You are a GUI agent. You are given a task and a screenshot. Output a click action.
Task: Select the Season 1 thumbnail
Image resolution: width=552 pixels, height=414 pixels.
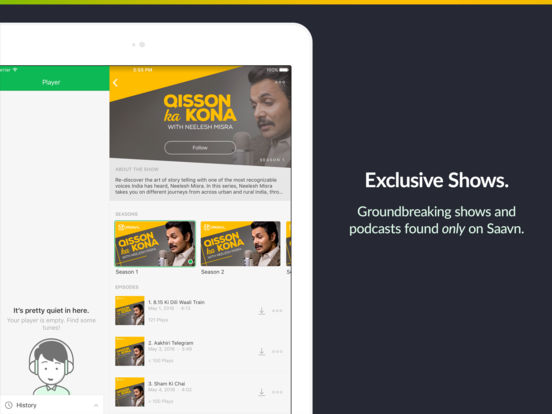(155, 244)
